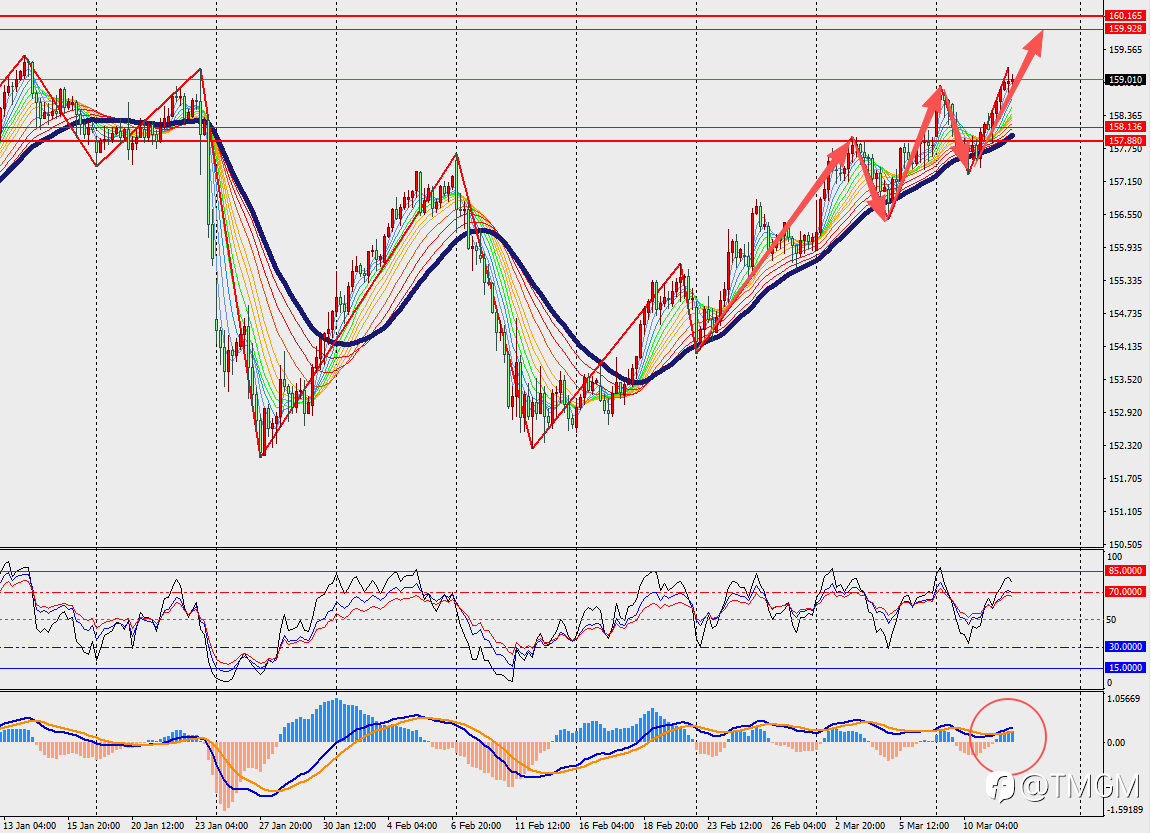Select the 10 Mar 04:00 time label
This screenshot has width=1151, height=833.
pos(990,826)
